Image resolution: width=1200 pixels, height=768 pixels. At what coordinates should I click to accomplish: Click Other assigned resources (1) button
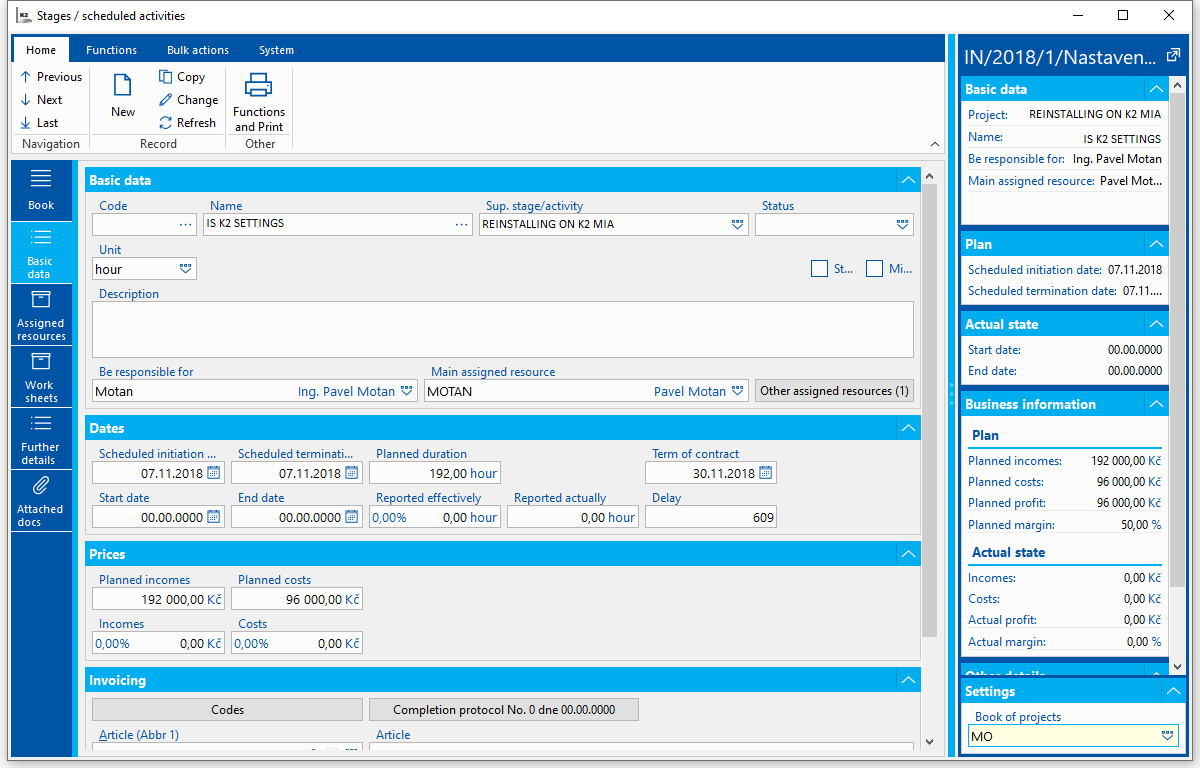pyautogui.click(x=834, y=391)
